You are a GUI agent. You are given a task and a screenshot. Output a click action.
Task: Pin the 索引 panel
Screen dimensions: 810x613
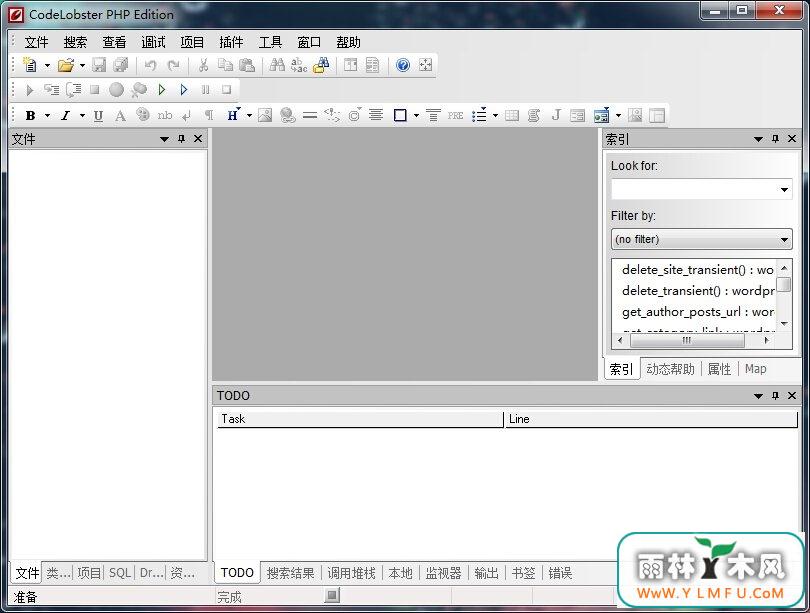click(775, 139)
